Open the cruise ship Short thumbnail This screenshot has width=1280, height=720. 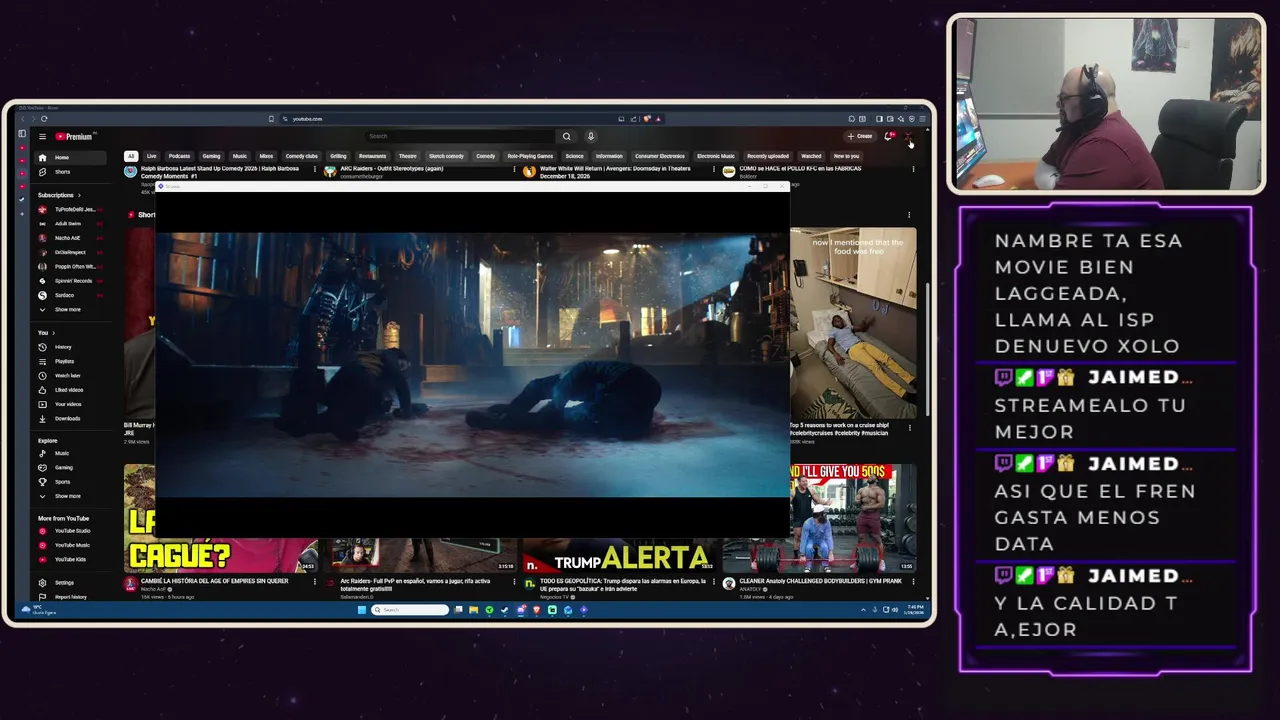coord(853,323)
